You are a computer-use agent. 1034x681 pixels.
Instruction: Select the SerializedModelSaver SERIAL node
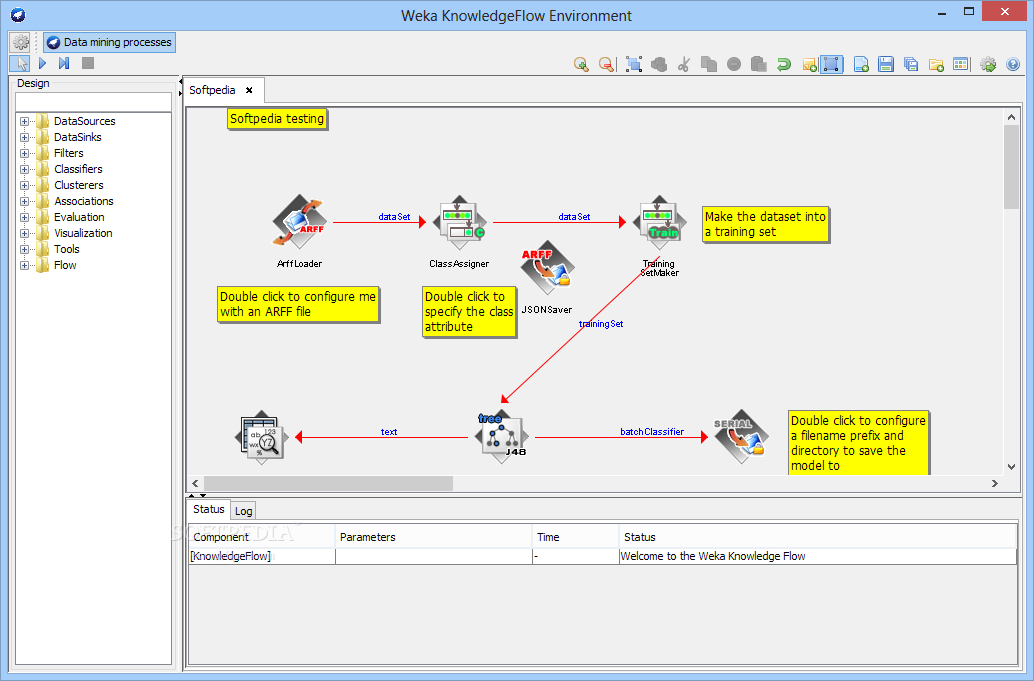[x=741, y=436]
